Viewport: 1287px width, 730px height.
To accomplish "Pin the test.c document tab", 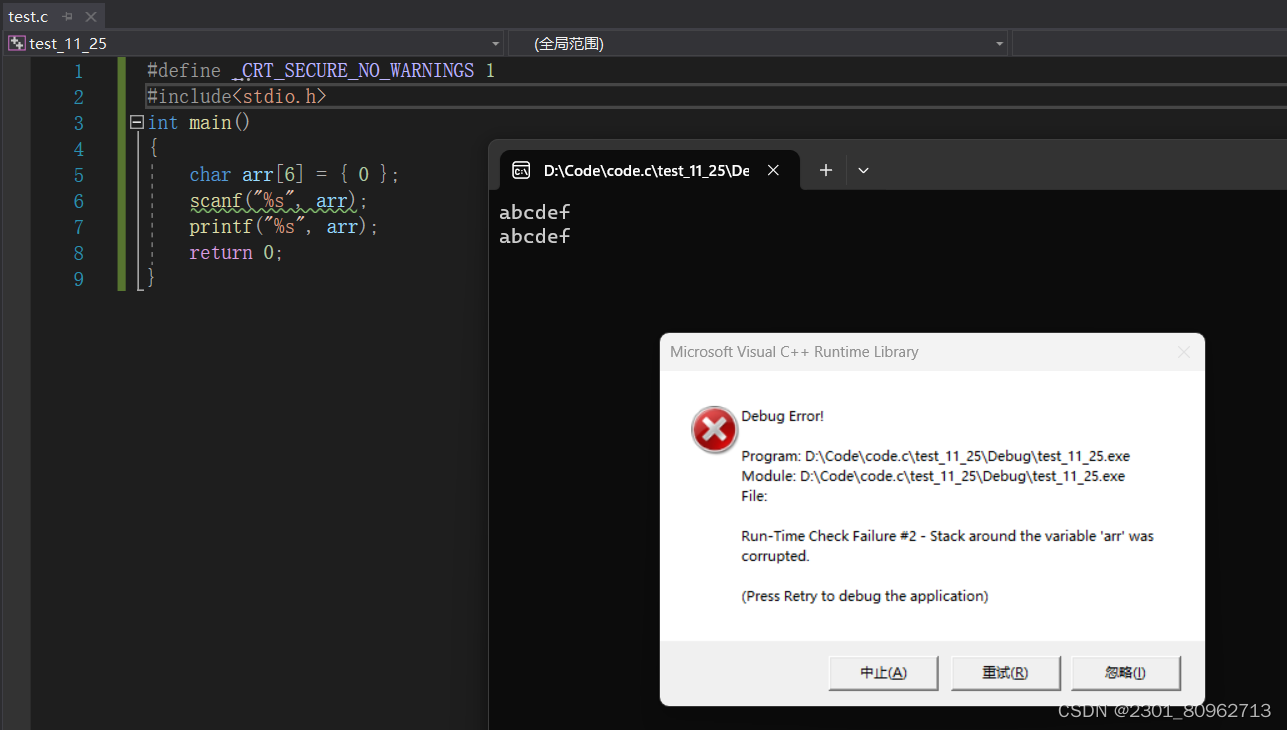I will coord(66,16).
